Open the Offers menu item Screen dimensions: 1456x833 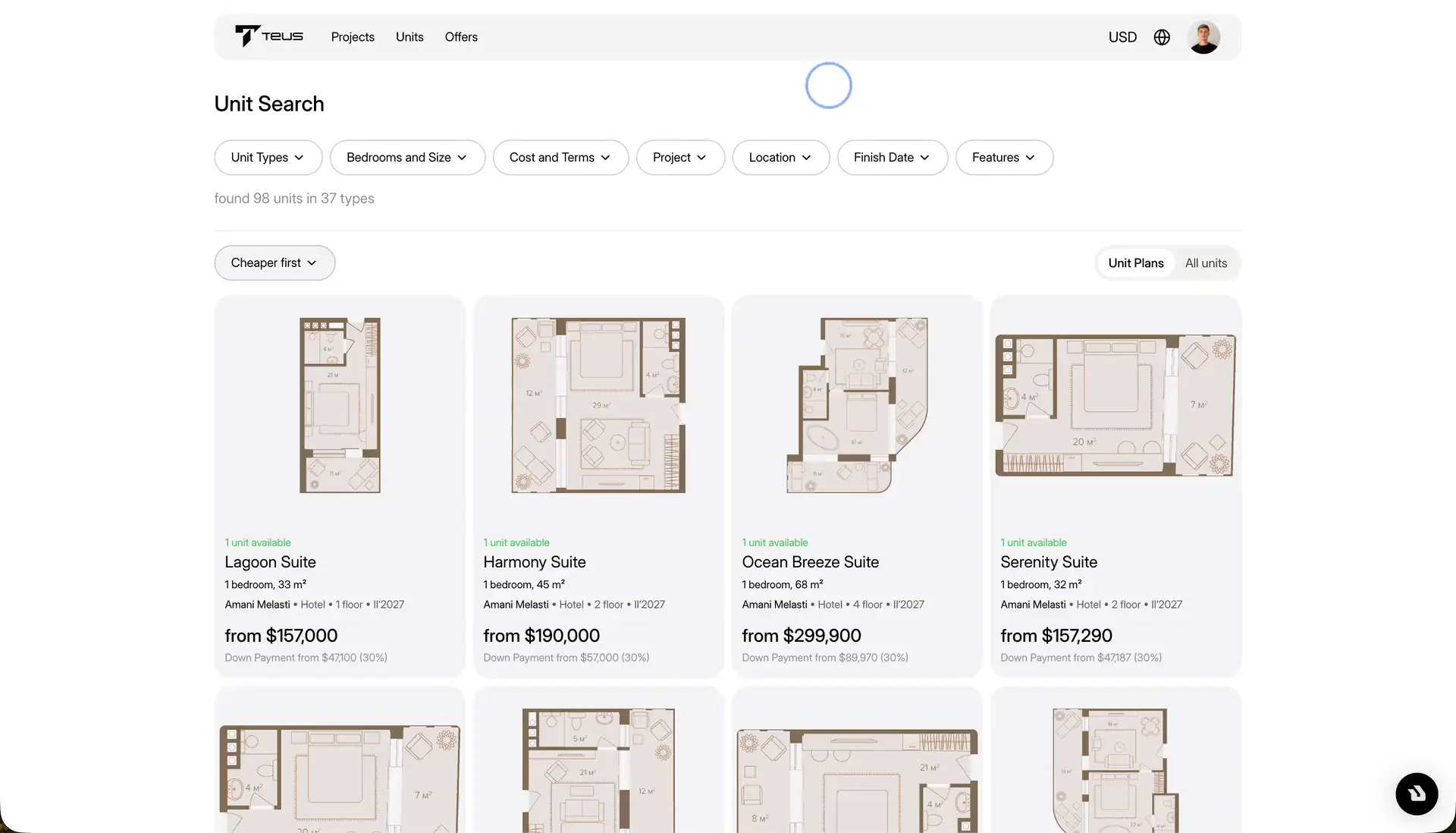[461, 37]
